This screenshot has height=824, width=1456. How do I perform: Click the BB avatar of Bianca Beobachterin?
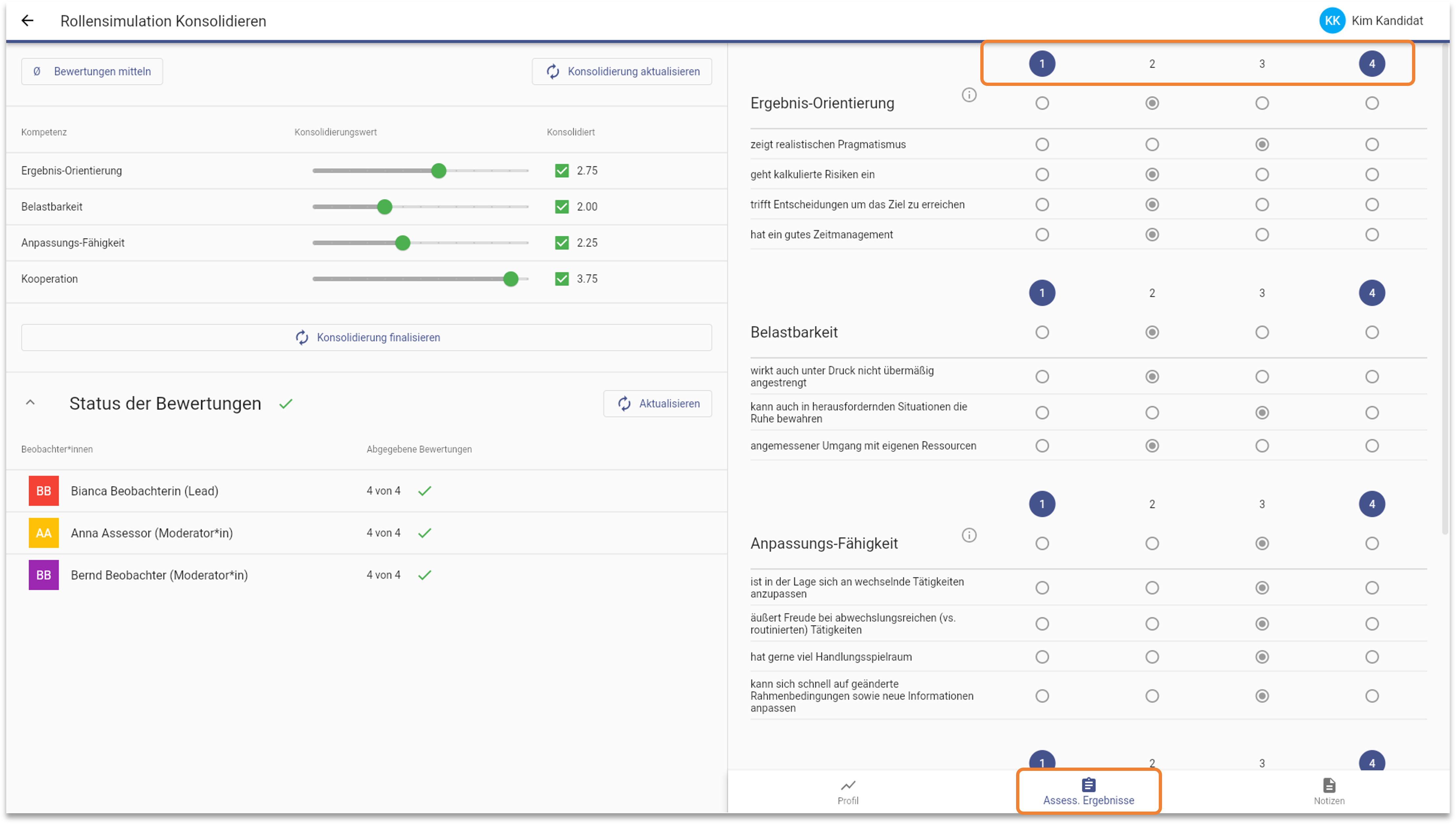pos(44,491)
